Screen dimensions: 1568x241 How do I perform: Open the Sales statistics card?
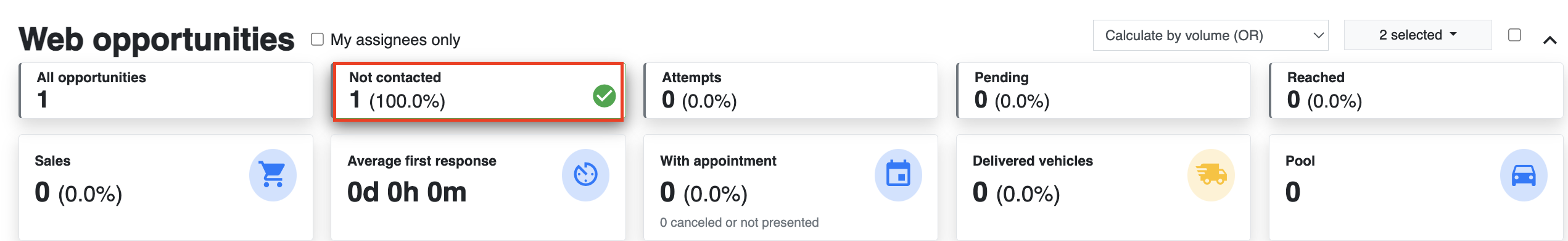pos(166,187)
